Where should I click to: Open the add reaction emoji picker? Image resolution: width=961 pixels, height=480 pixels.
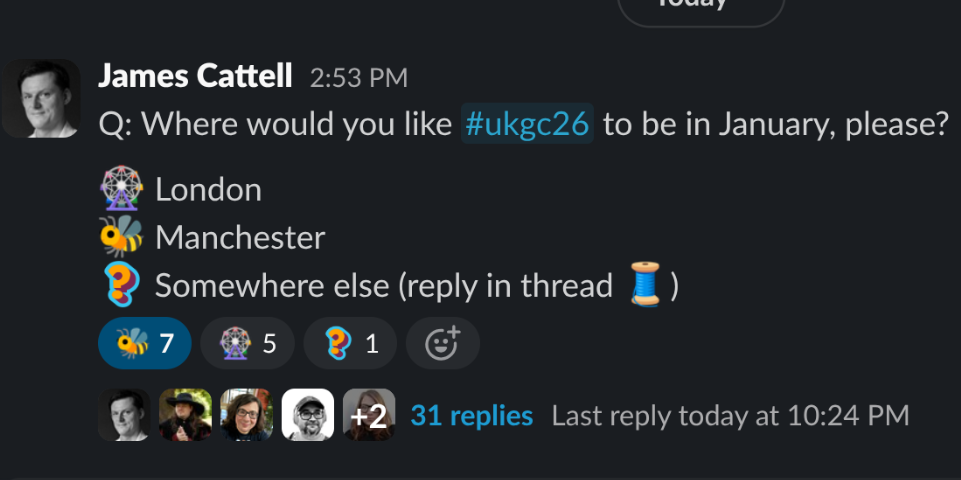coord(443,343)
